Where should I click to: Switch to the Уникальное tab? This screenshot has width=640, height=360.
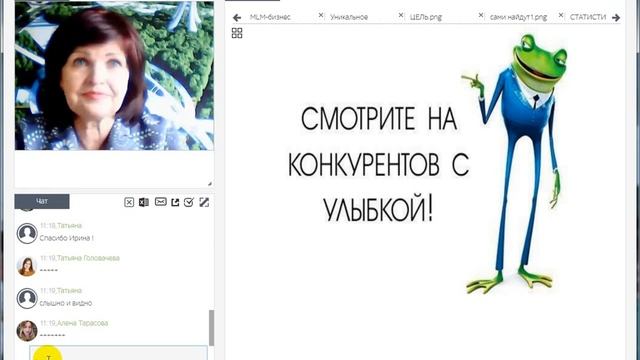coord(349,17)
